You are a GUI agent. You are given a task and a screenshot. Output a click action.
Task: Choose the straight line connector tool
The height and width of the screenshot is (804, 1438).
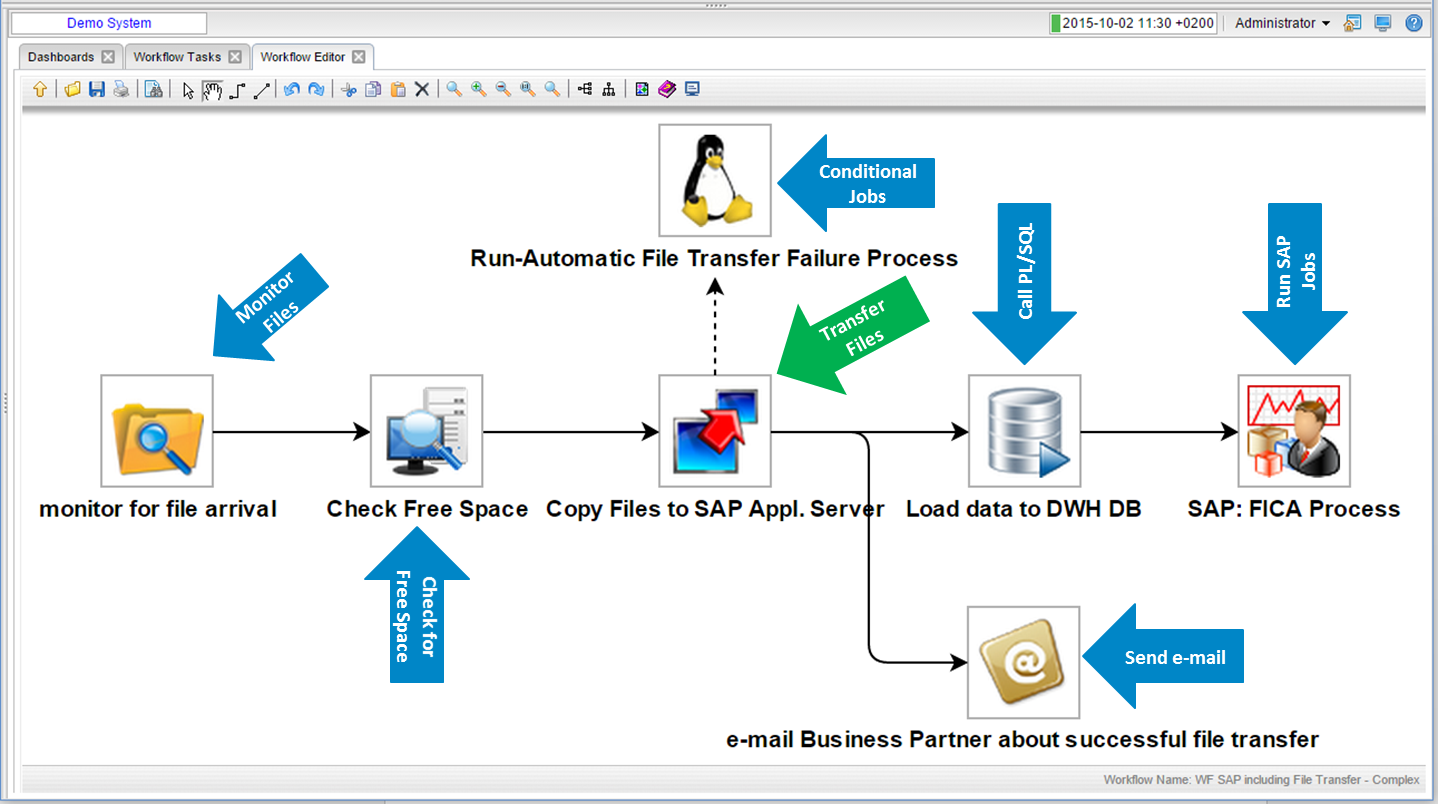(x=262, y=90)
